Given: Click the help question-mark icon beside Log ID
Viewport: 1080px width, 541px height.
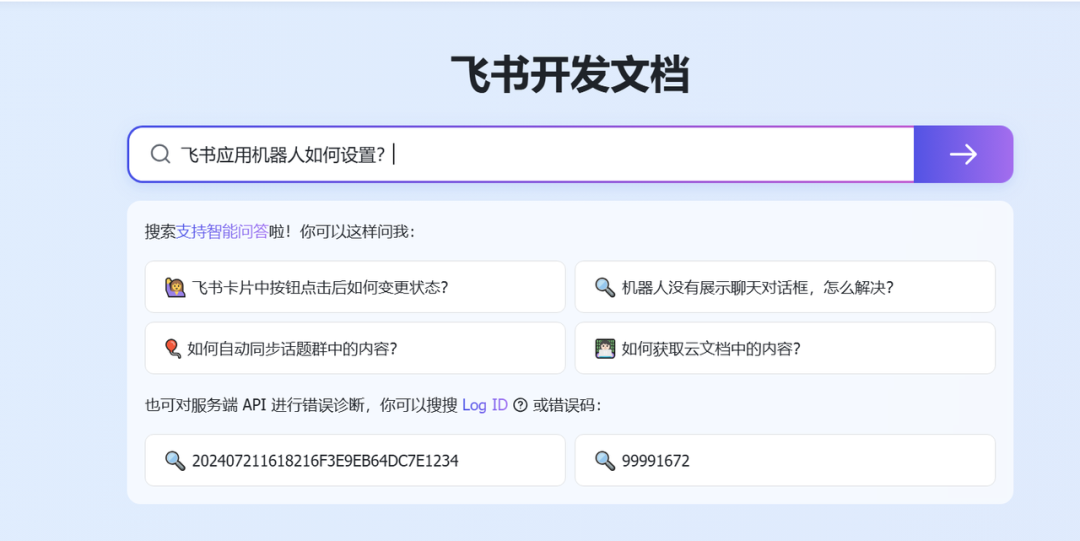Looking at the screenshot, I should tap(521, 405).
